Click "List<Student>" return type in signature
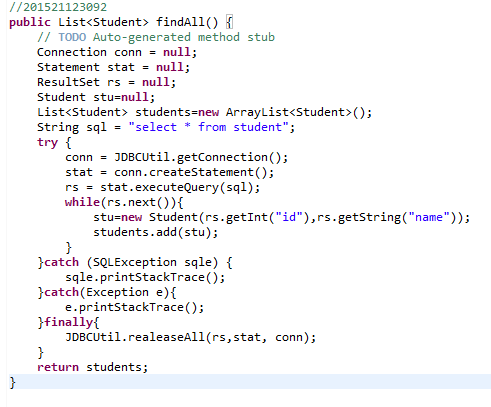This screenshot has width=491, height=407. point(103,22)
